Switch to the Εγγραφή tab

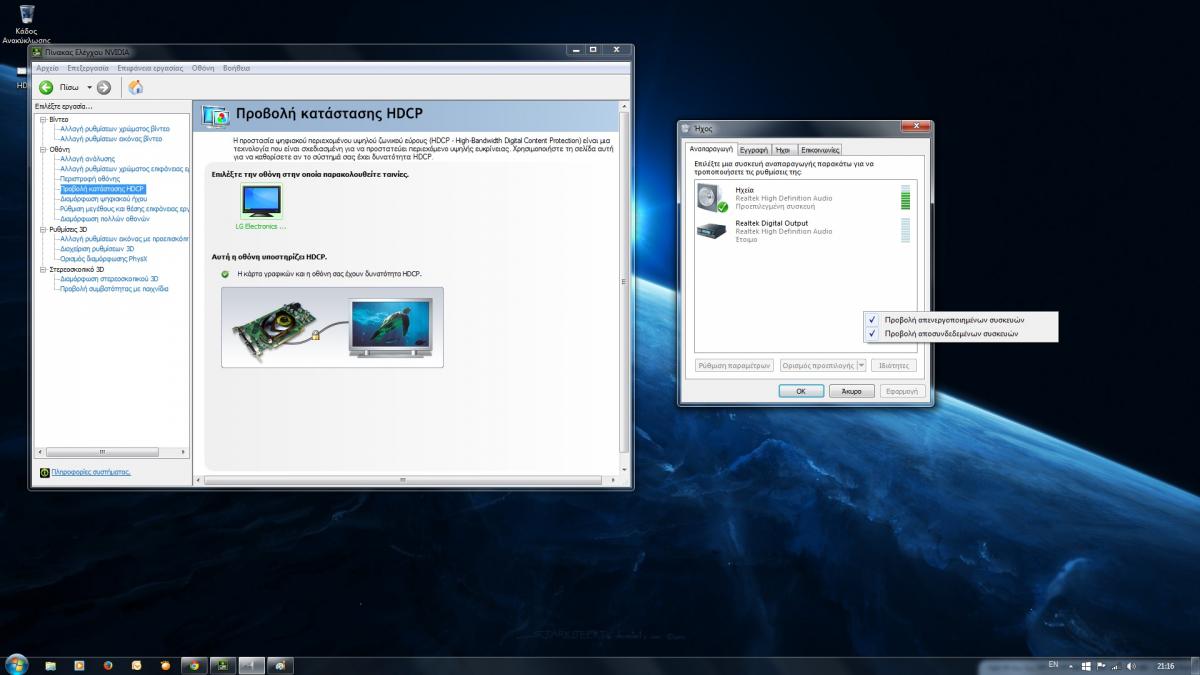pyautogui.click(x=753, y=149)
